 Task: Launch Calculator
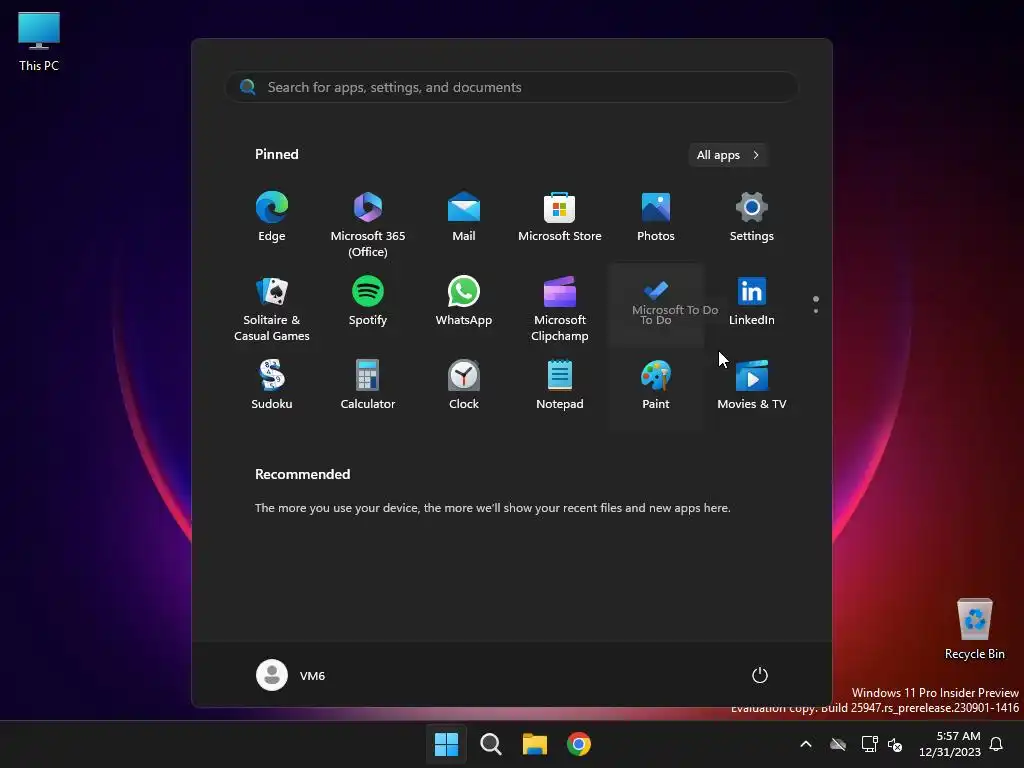[368, 385]
